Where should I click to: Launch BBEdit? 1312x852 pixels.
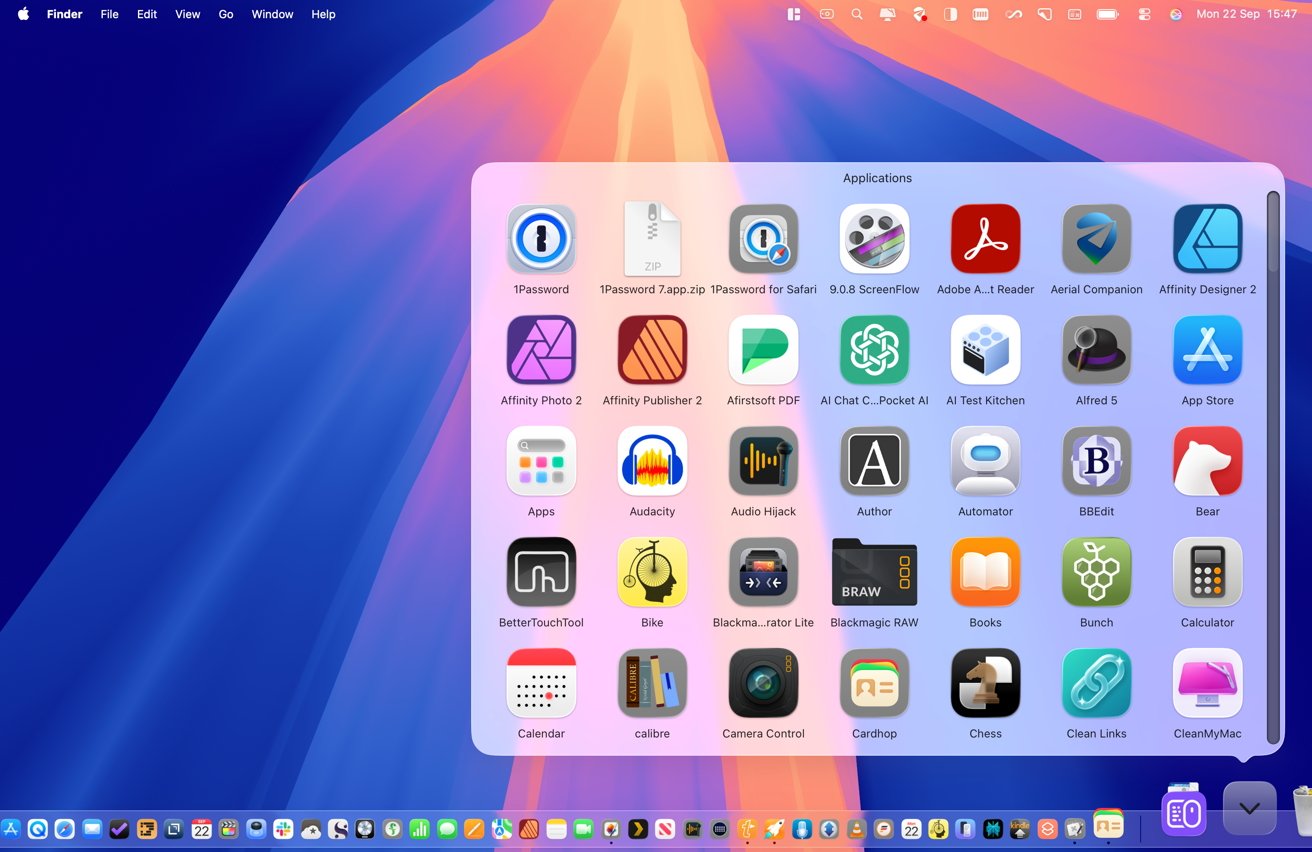pos(1096,461)
